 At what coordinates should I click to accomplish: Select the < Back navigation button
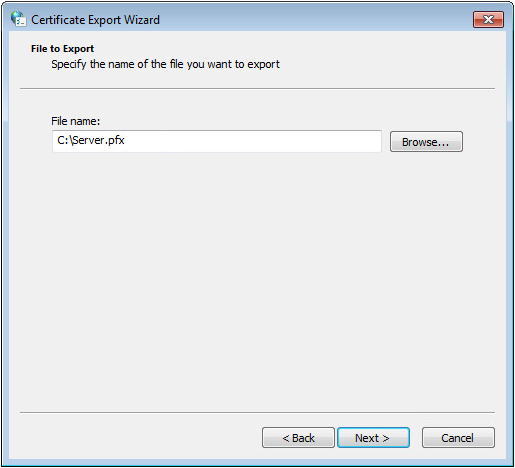coord(298,437)
